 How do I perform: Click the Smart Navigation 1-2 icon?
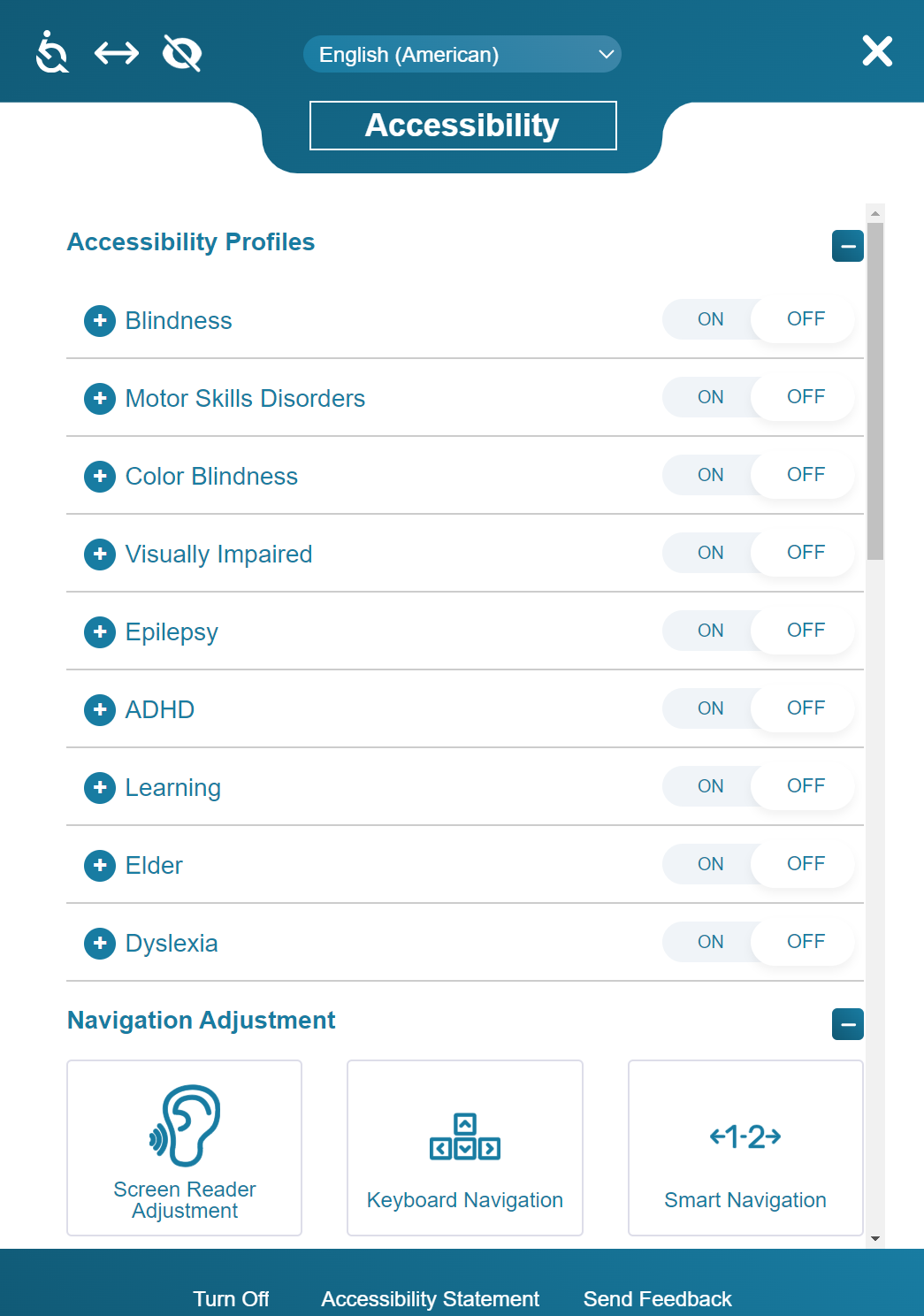[745, 1136]
